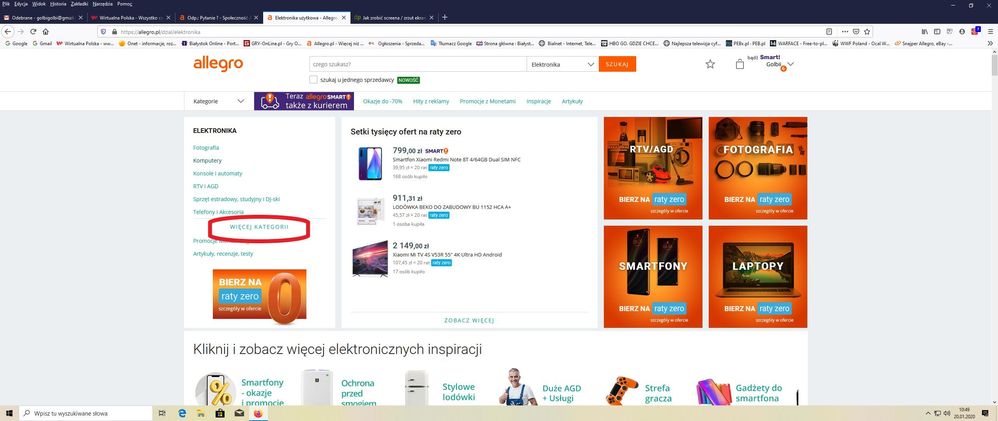
Task: Open the Komputery category link
Action: (x=208, y=160)
